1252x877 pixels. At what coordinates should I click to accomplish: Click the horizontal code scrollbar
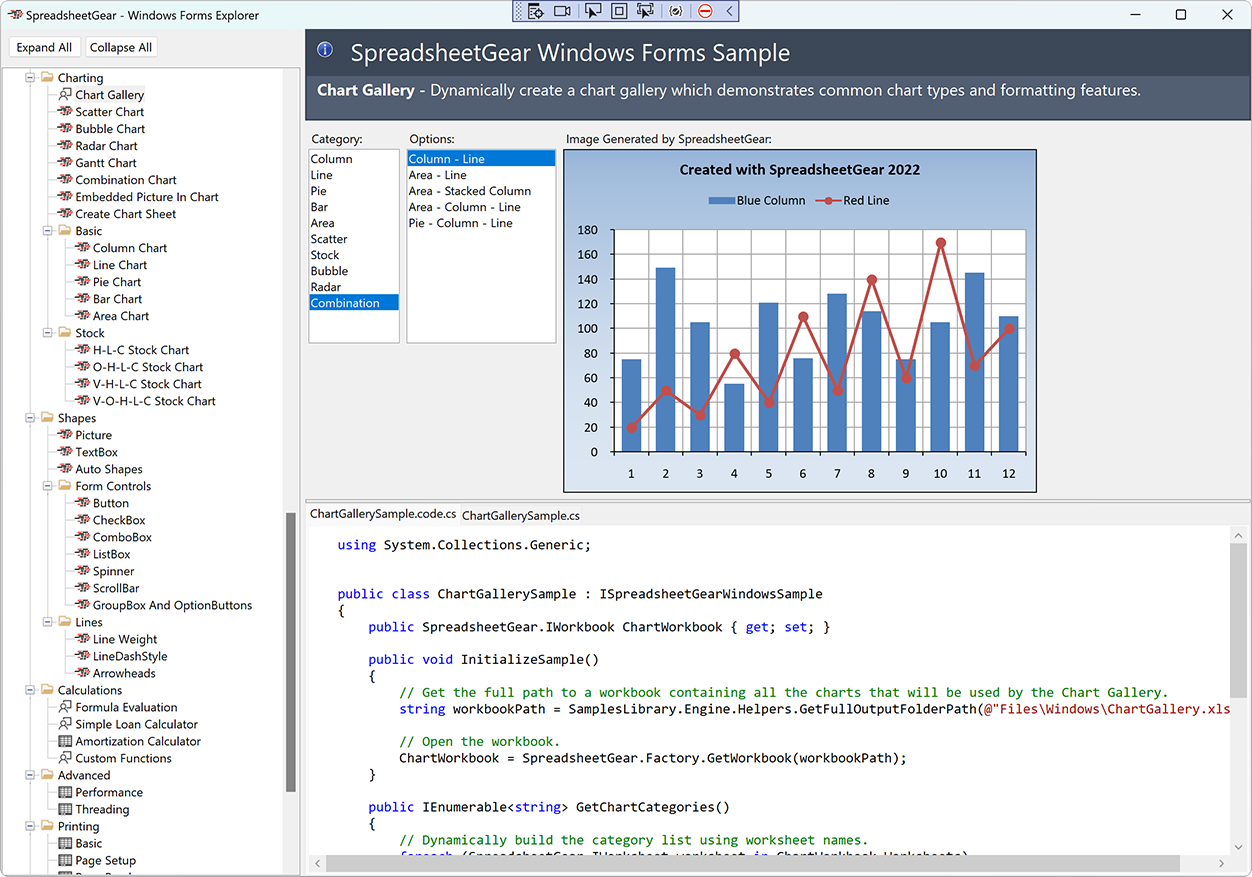(750, 863)
